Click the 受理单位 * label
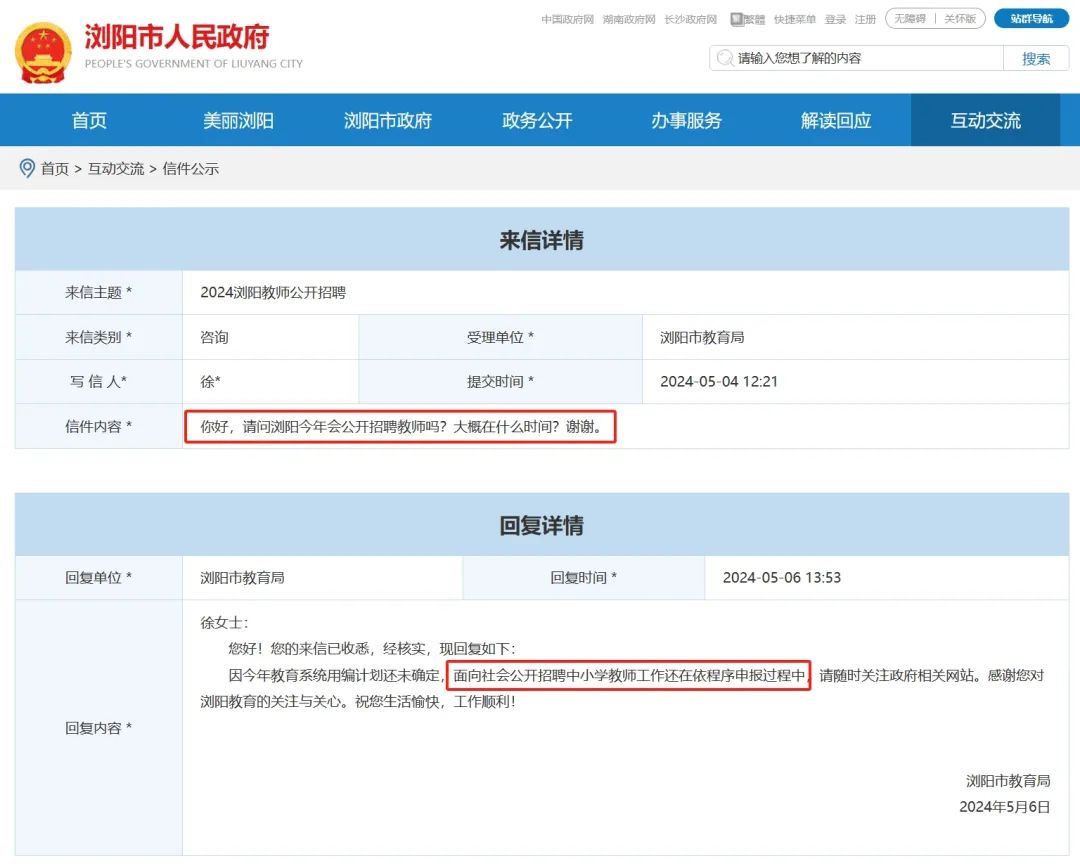This screenshot has height=868, width=1080. coord(500,337)
